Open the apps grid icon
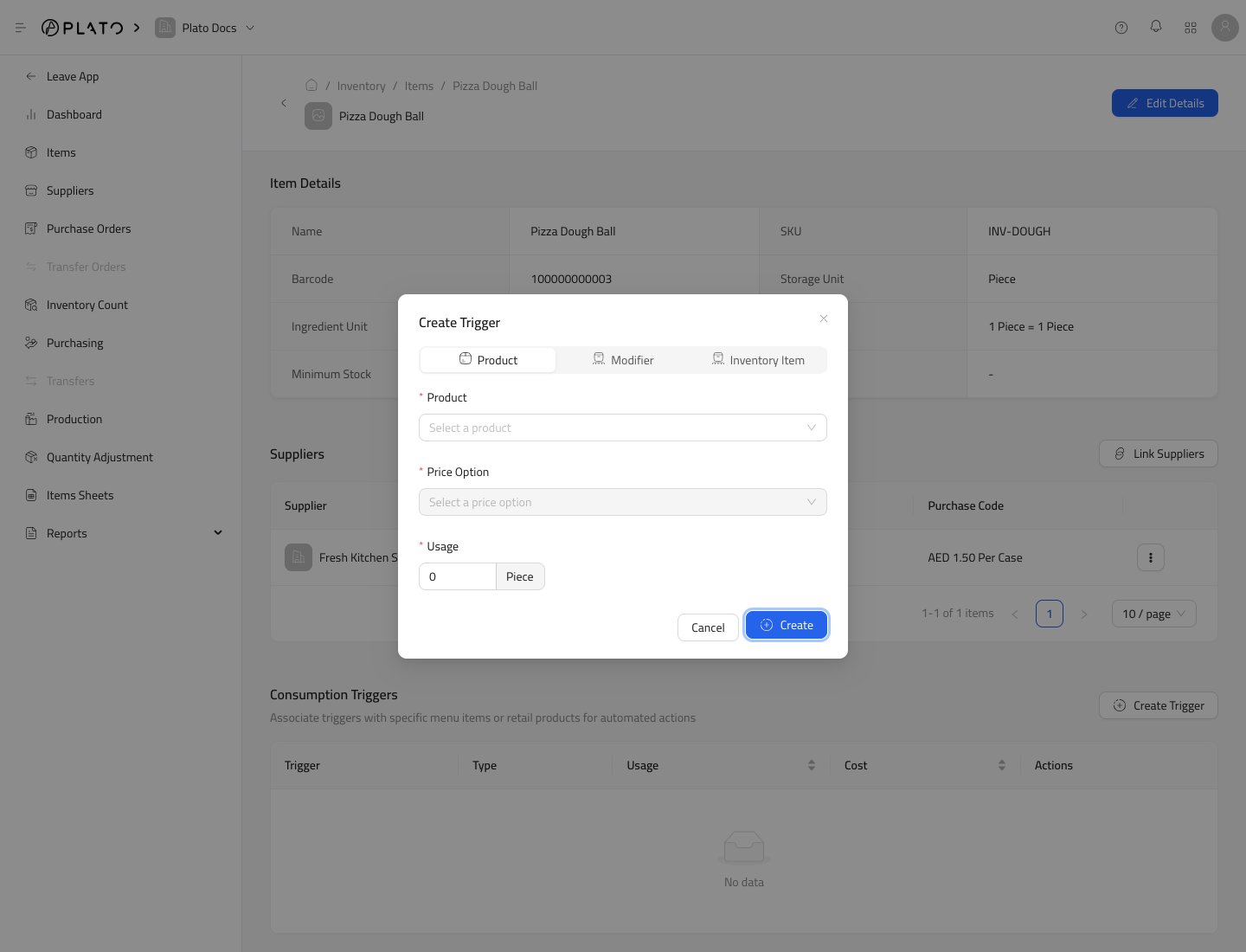Image resolution: width=1246 pixels, height=952 pixels. click(1191, 28)
